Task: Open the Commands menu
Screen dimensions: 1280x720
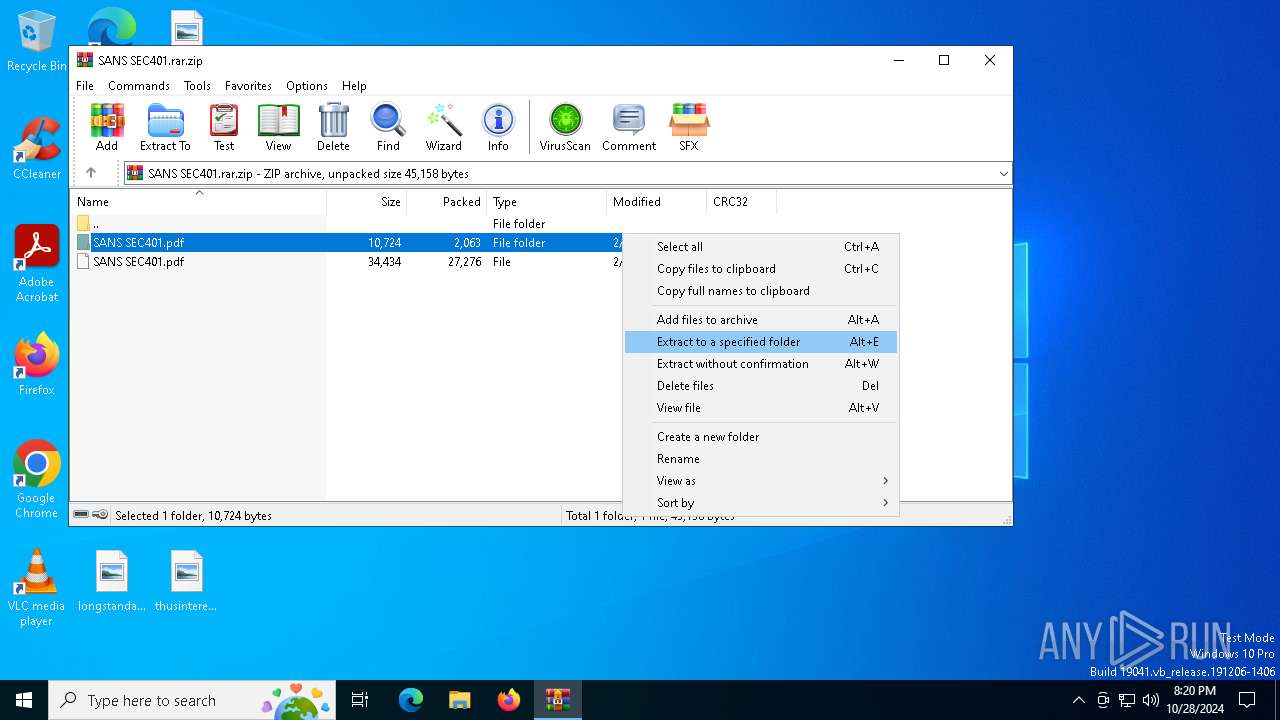Action: click(139, 86)
